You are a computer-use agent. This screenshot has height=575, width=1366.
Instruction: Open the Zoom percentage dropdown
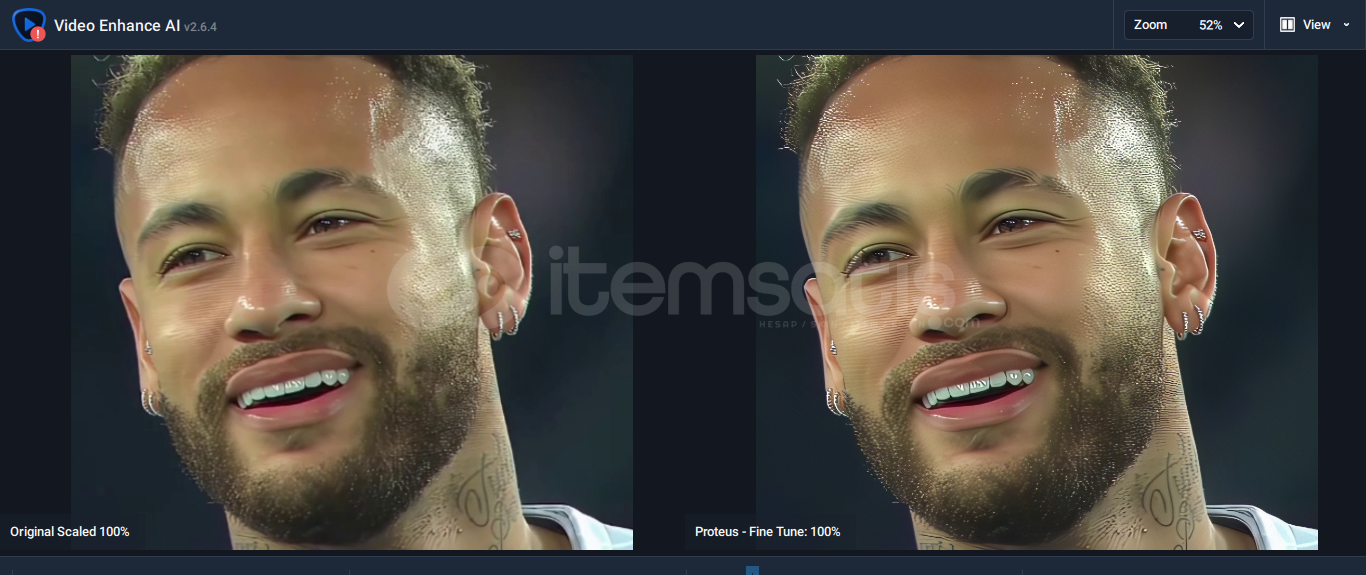tap(1188, 25)
